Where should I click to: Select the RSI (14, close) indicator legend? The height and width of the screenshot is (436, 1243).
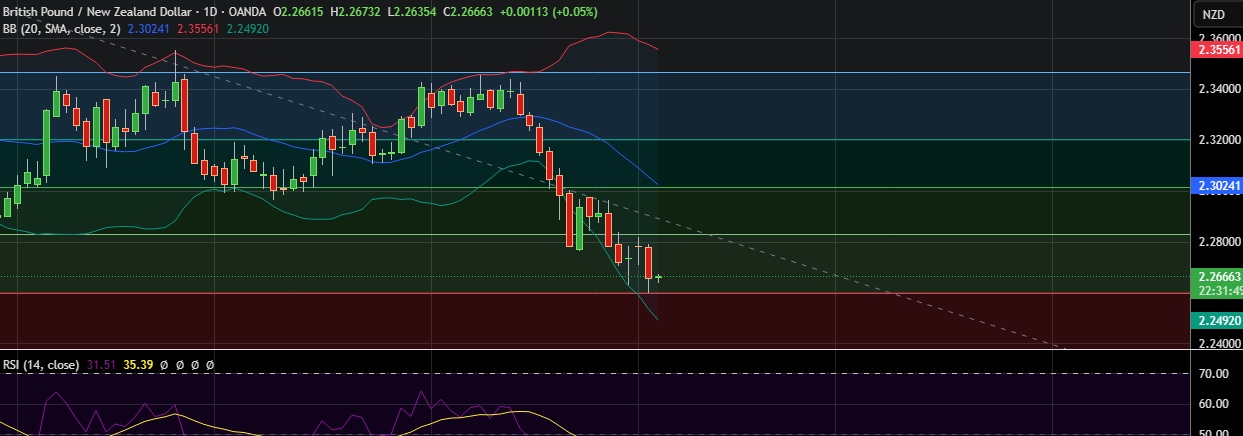pyautogui.click(x=40, y=365)
